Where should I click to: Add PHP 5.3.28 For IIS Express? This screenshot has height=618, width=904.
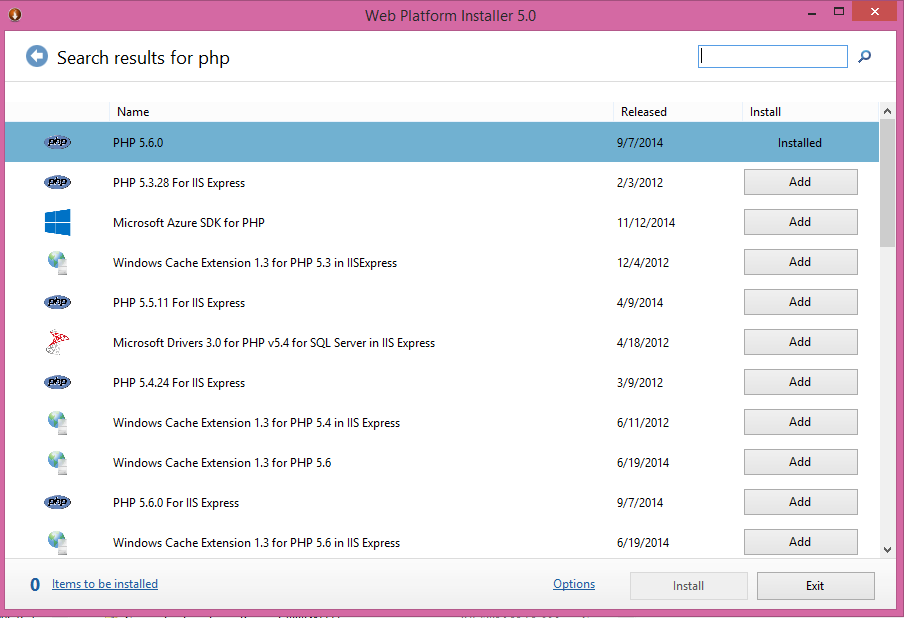click(x=800, y=182)
